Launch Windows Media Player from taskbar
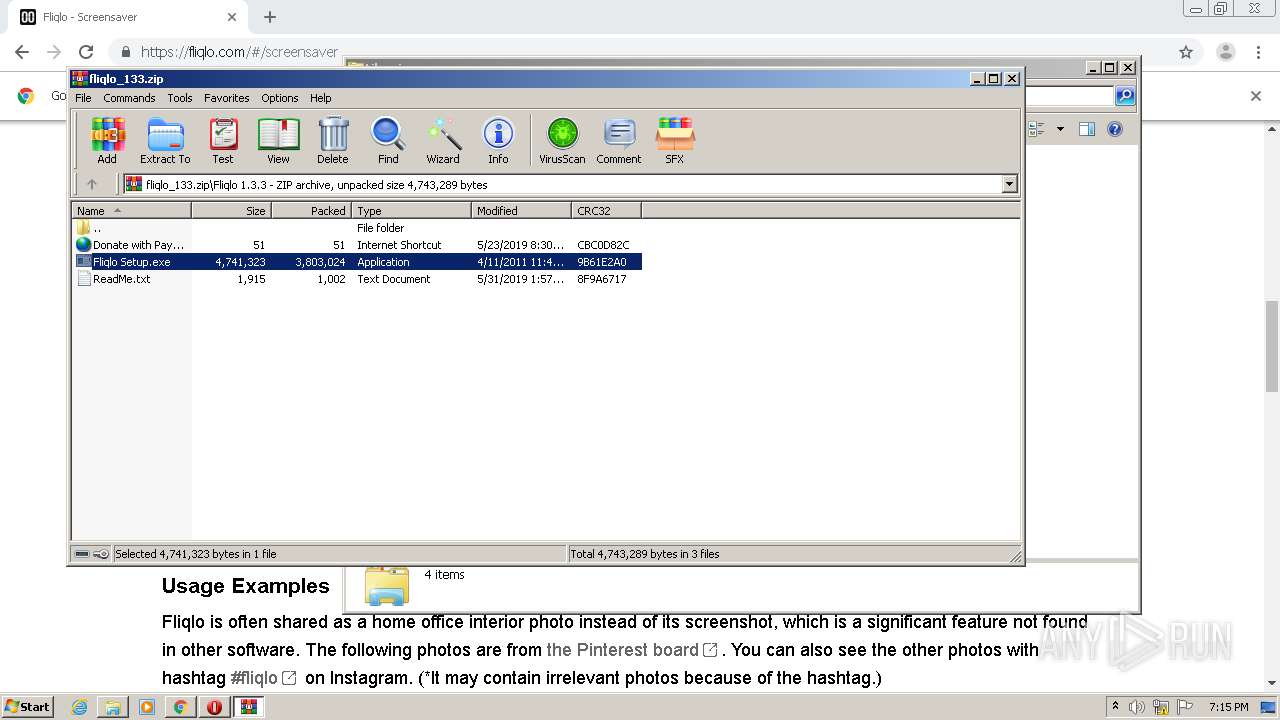The height and width of the screenshot is (720, 1280). pos(147,707)
